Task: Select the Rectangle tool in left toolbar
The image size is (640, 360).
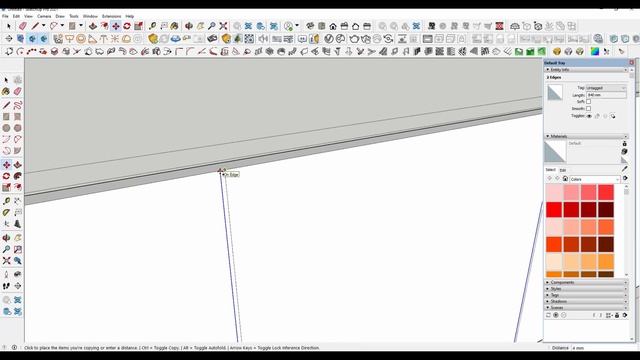Action: click(6, 117)
